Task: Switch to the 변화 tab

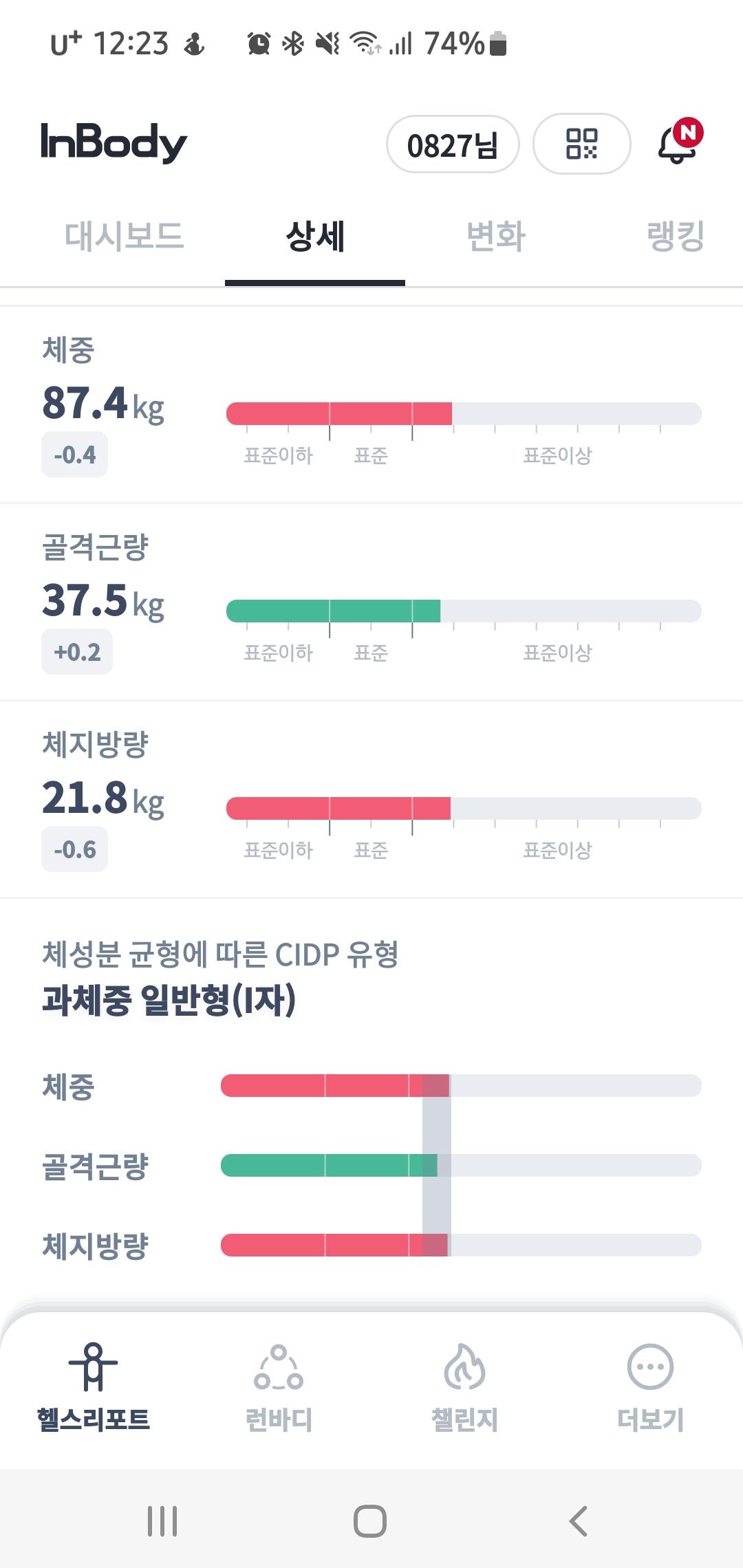Action: 496,236
